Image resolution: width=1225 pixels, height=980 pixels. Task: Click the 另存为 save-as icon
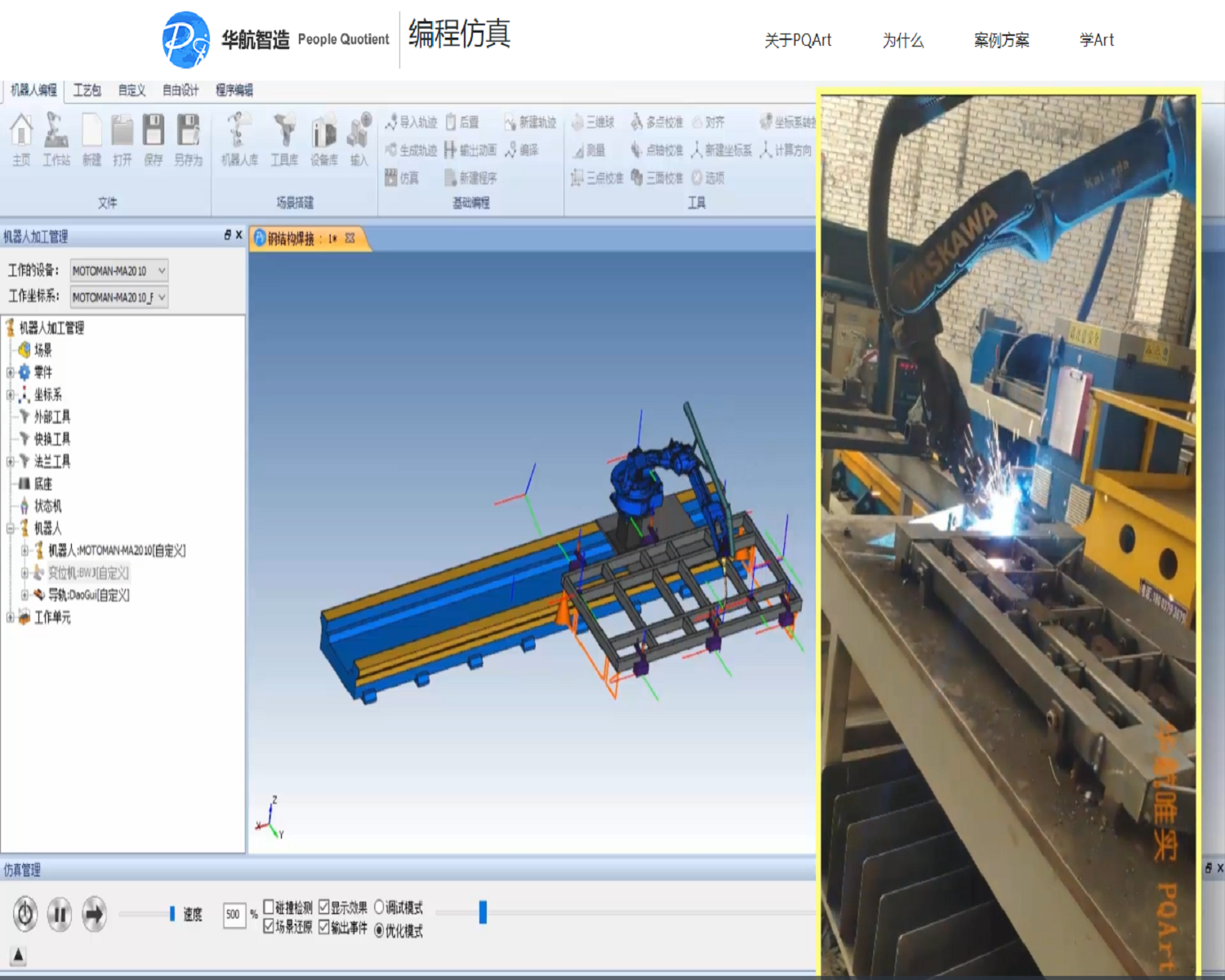(188, 139)
